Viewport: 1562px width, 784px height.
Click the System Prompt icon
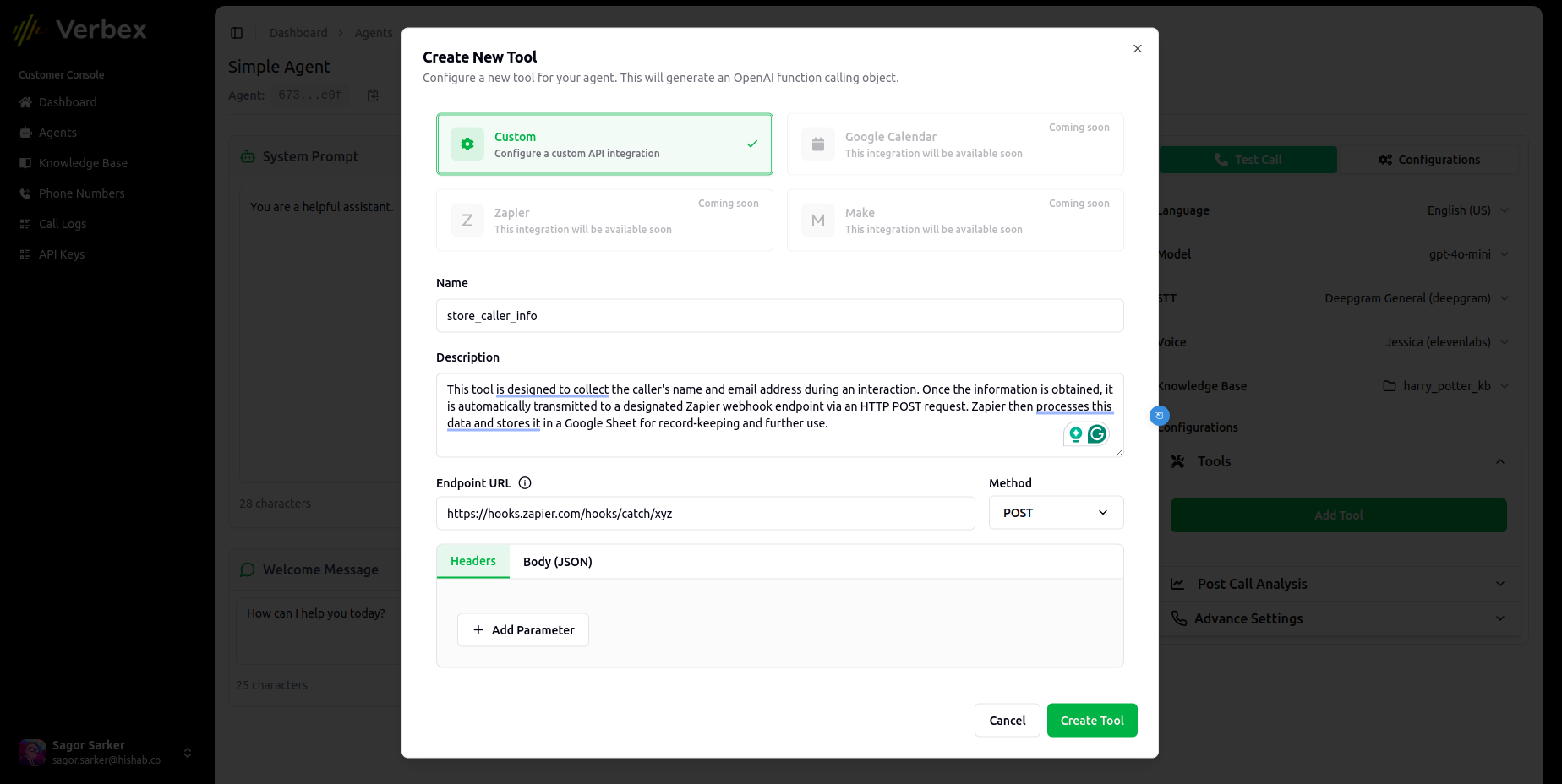coord(248,156)
